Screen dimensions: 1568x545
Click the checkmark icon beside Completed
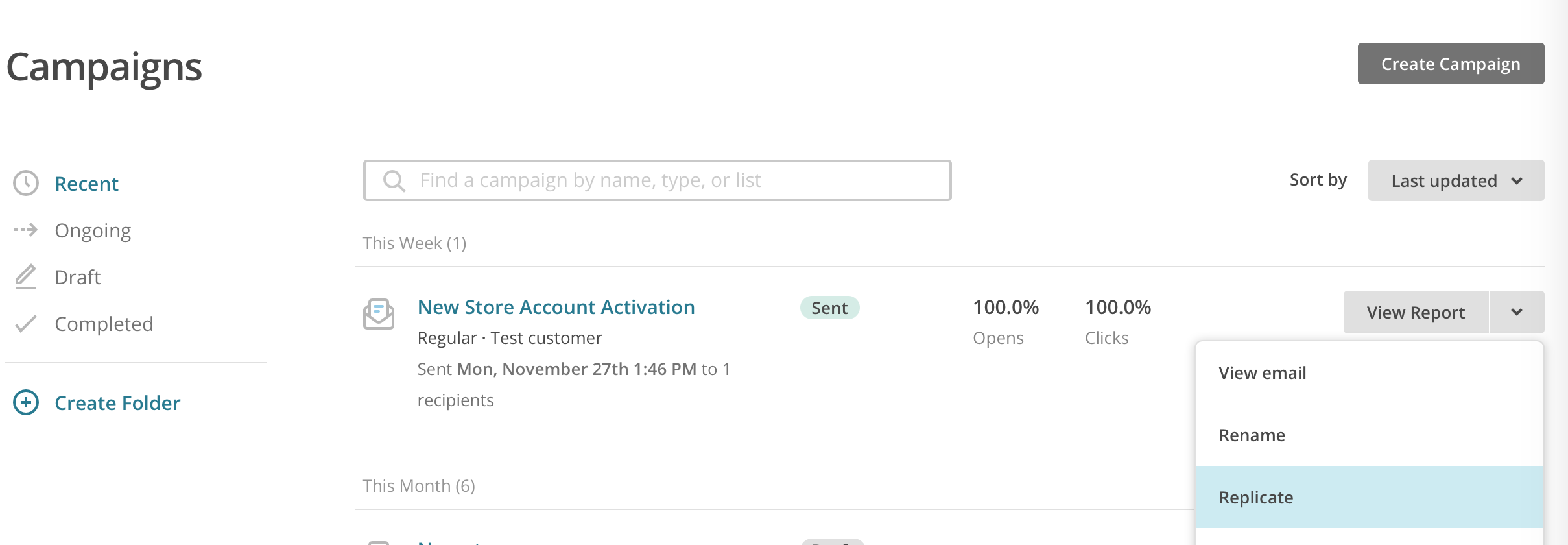pyautogui.click(x=26, y=323)
